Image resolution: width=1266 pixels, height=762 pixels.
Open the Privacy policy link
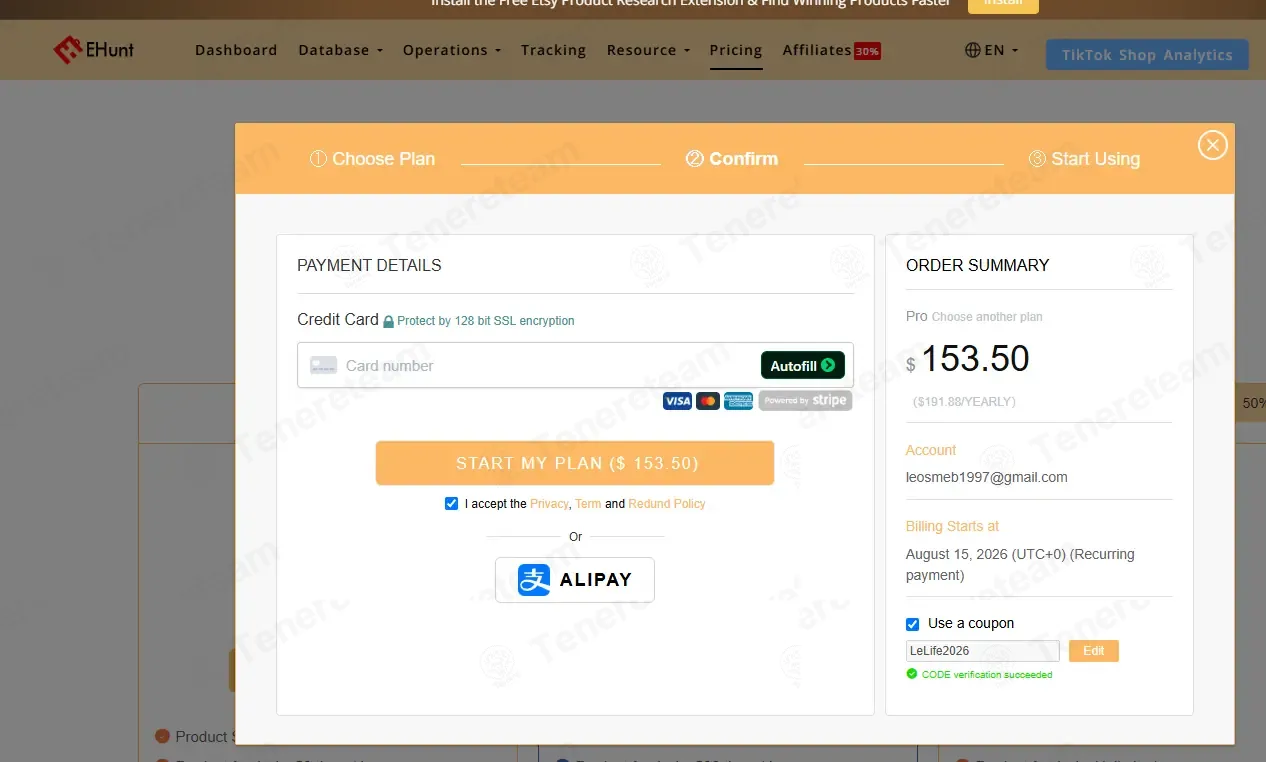[549, 504]
